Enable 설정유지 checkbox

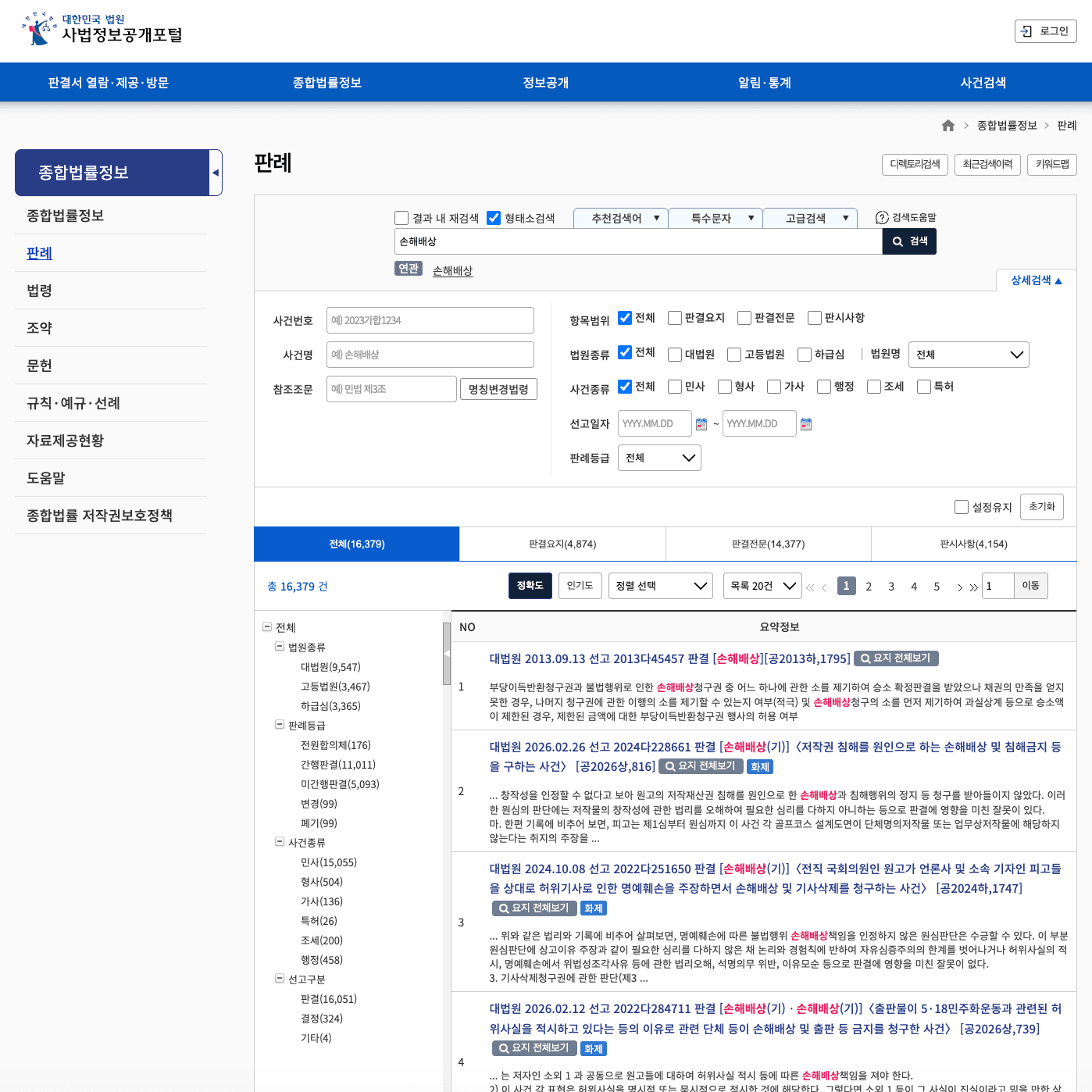962,507
